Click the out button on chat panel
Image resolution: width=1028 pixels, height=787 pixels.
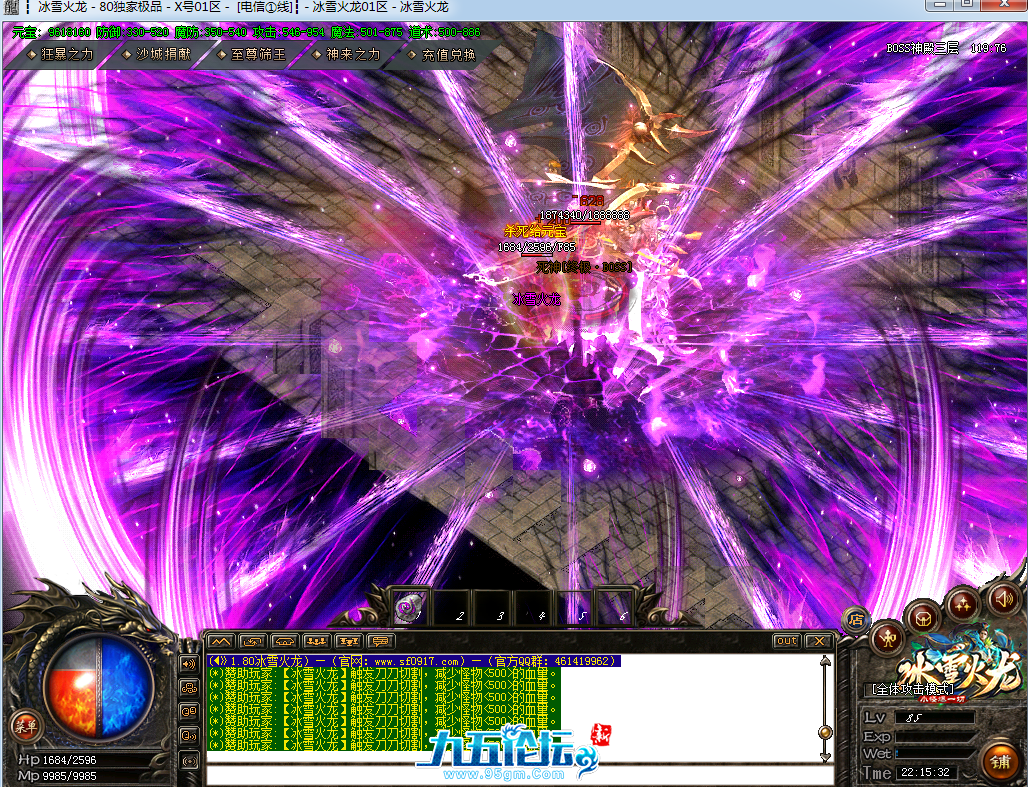[786, 641]
